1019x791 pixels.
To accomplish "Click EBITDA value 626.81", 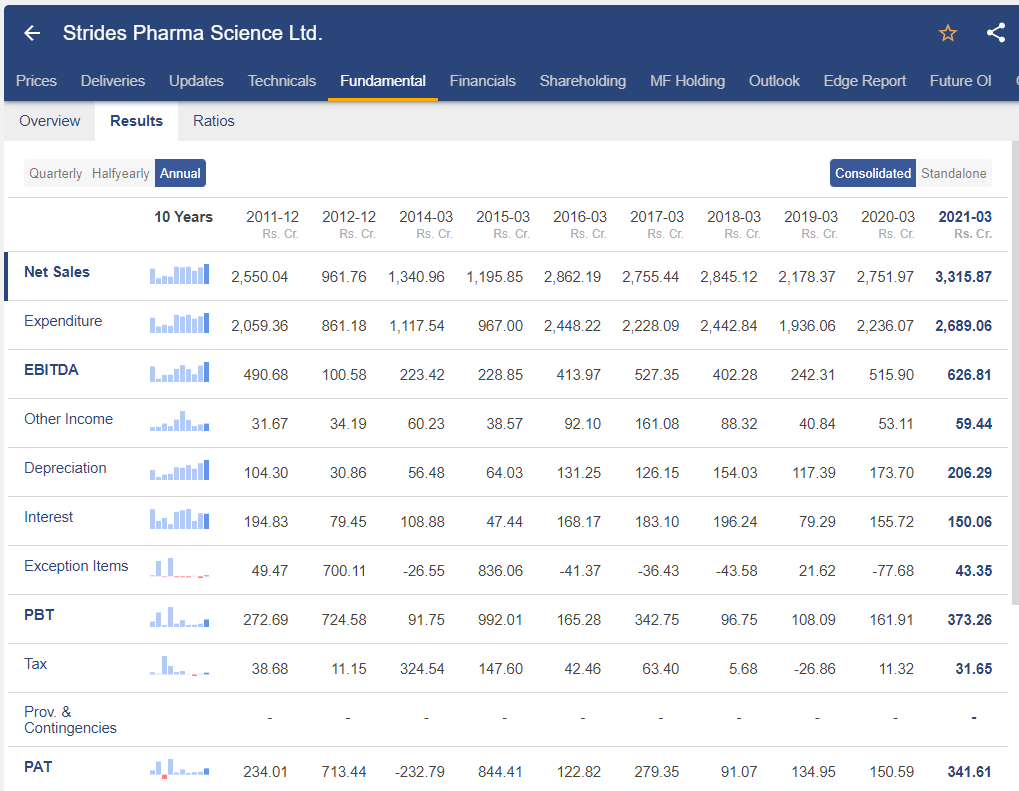I will point(969,375).
